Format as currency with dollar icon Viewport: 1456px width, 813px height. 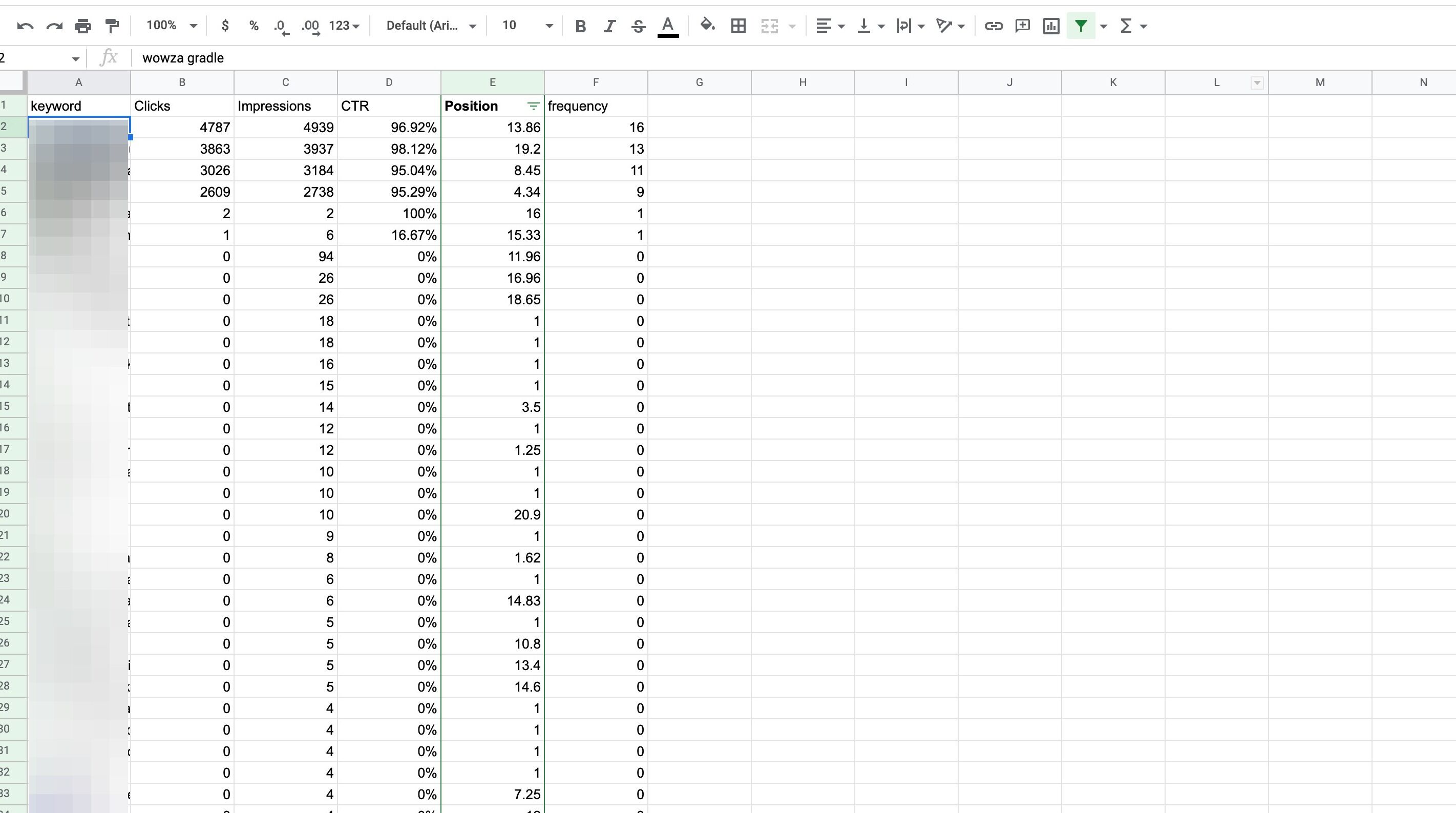225,26
